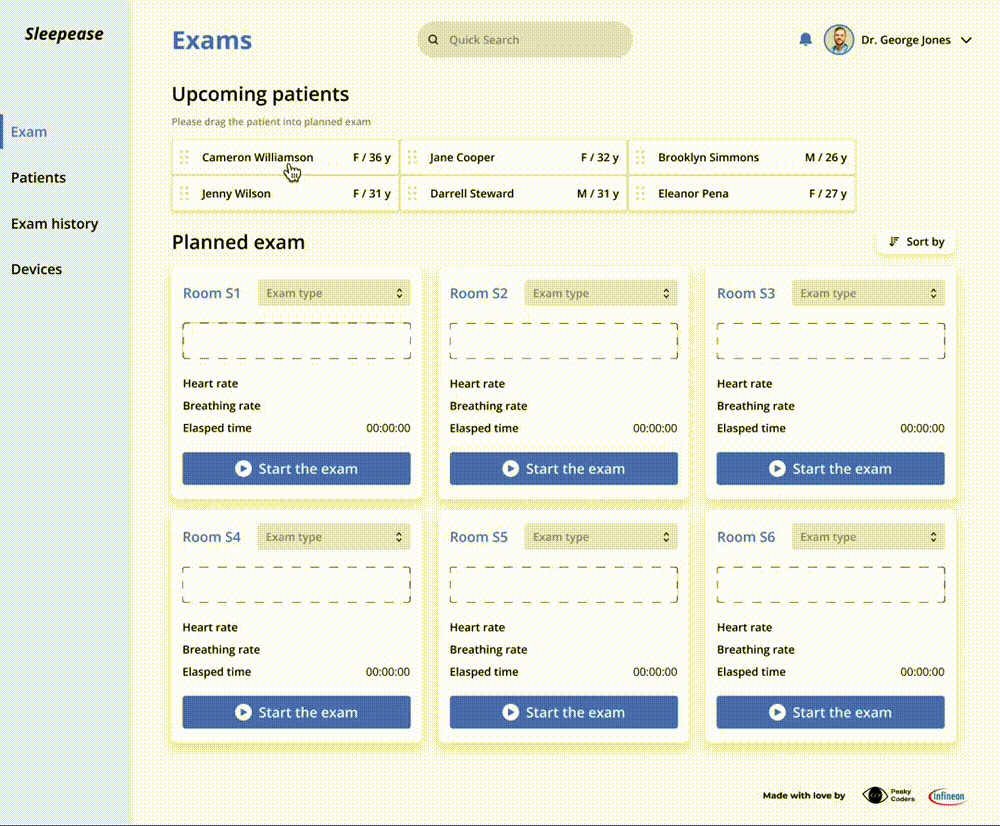Expand the user account menu chevron

[966, 41]
